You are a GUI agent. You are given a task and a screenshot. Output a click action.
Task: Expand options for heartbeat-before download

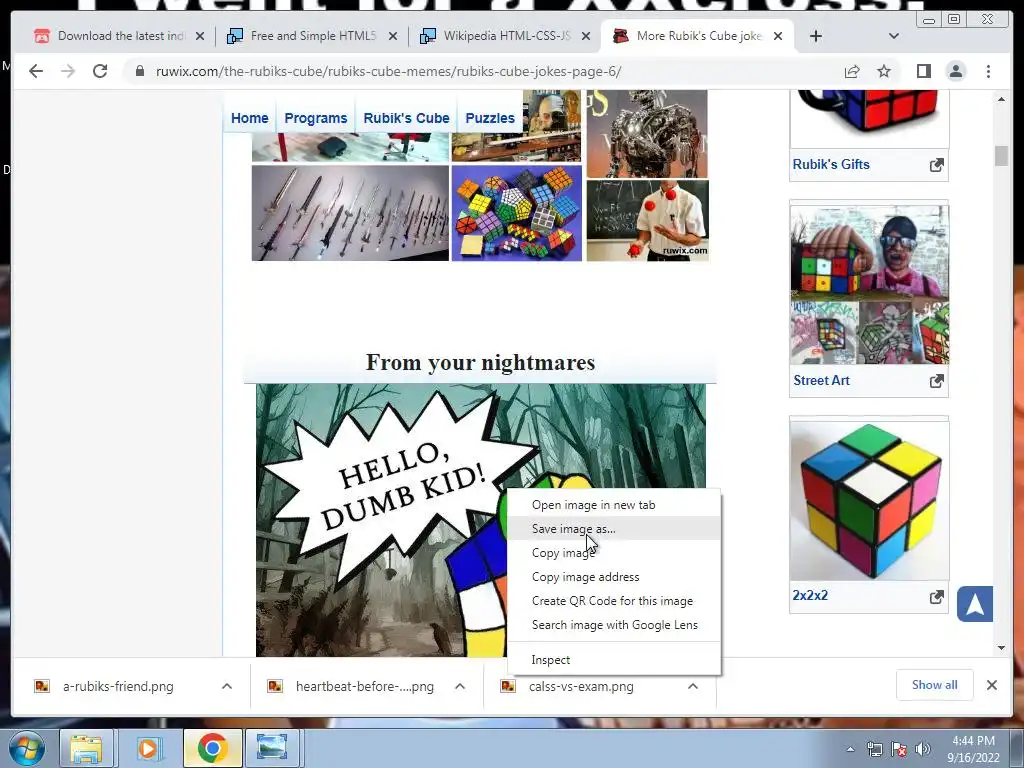(460, 686)
